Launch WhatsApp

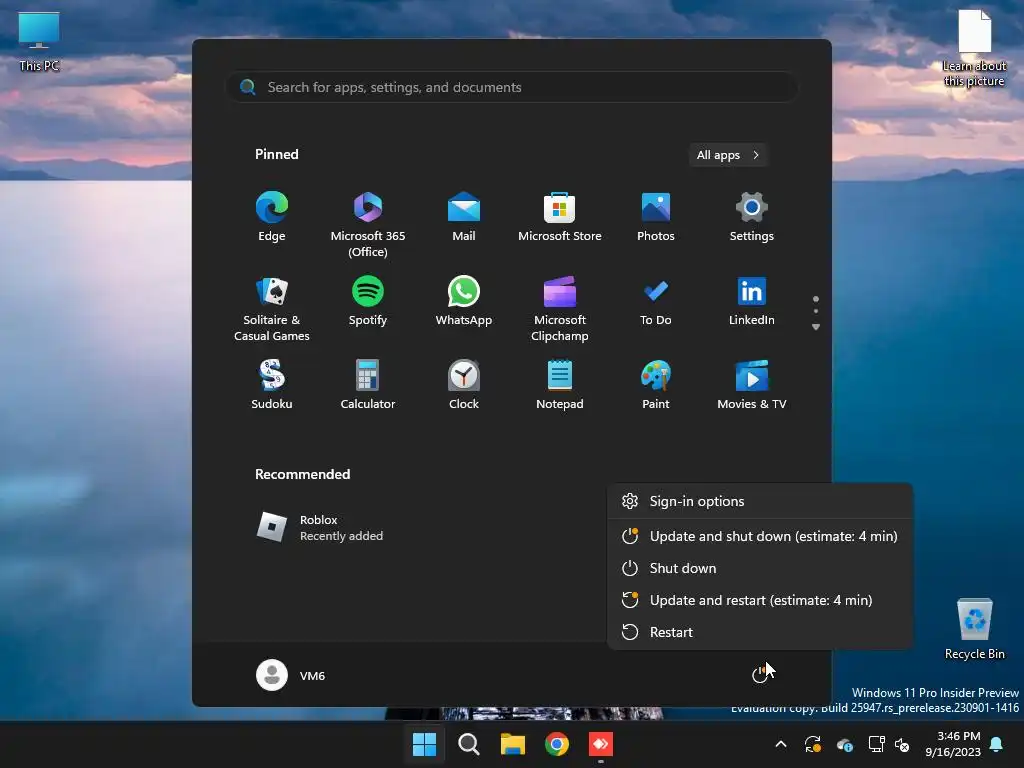click(x=464, y=301)
